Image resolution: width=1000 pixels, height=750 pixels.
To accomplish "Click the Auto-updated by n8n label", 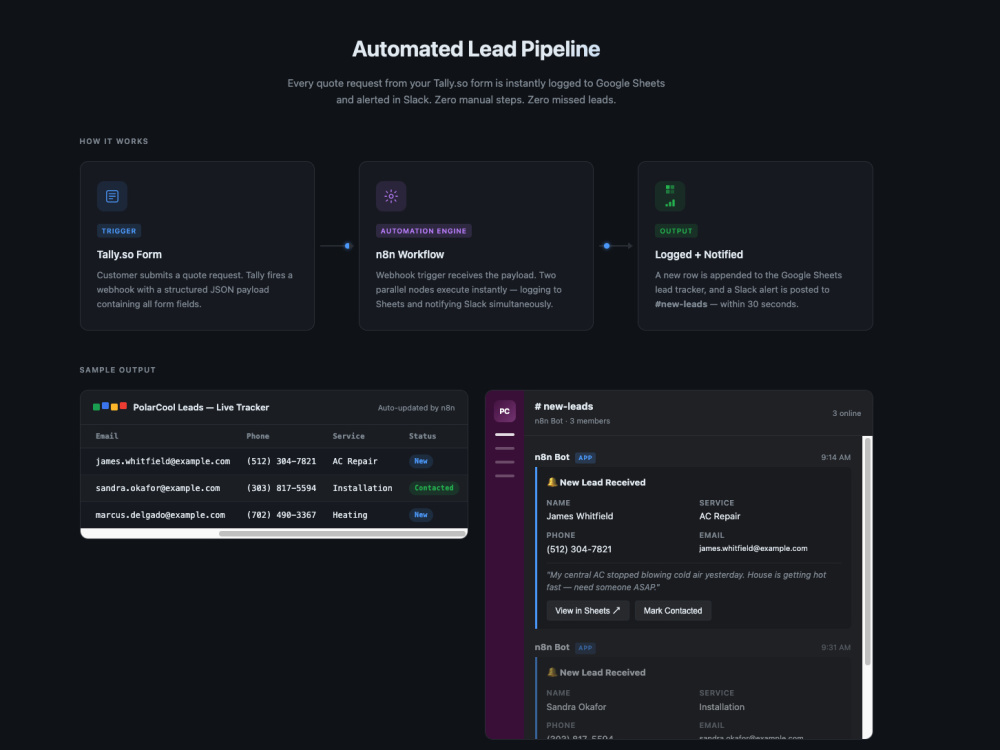I will point(416,408).
